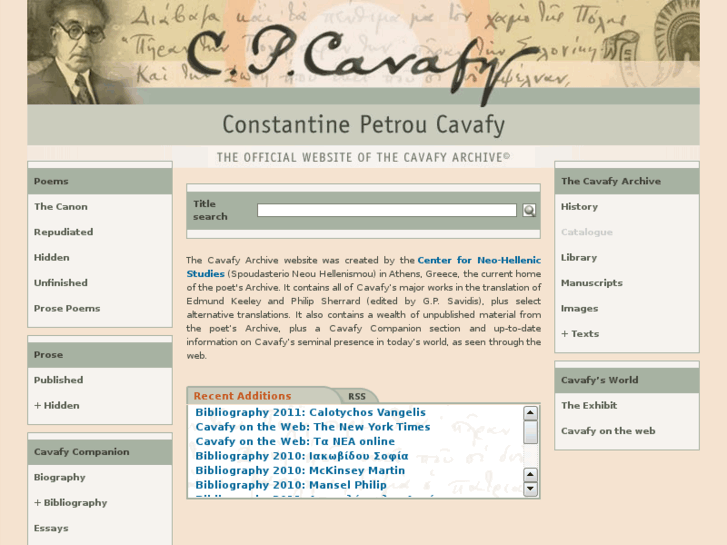The height and width of the screenshot is (545, 727).
Task: Expand the + Hidden prose item
Action: pyautogui.click(x=57, y=405)
